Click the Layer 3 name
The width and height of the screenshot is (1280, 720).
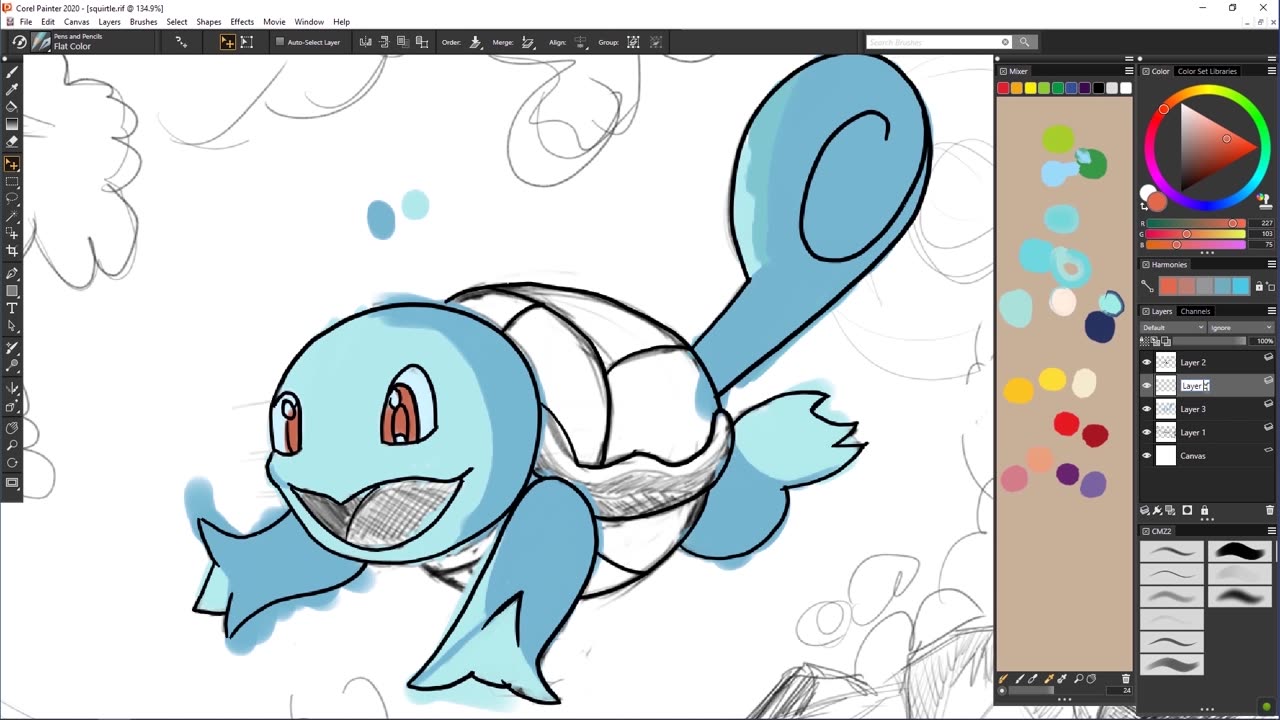click(1192, 409)
